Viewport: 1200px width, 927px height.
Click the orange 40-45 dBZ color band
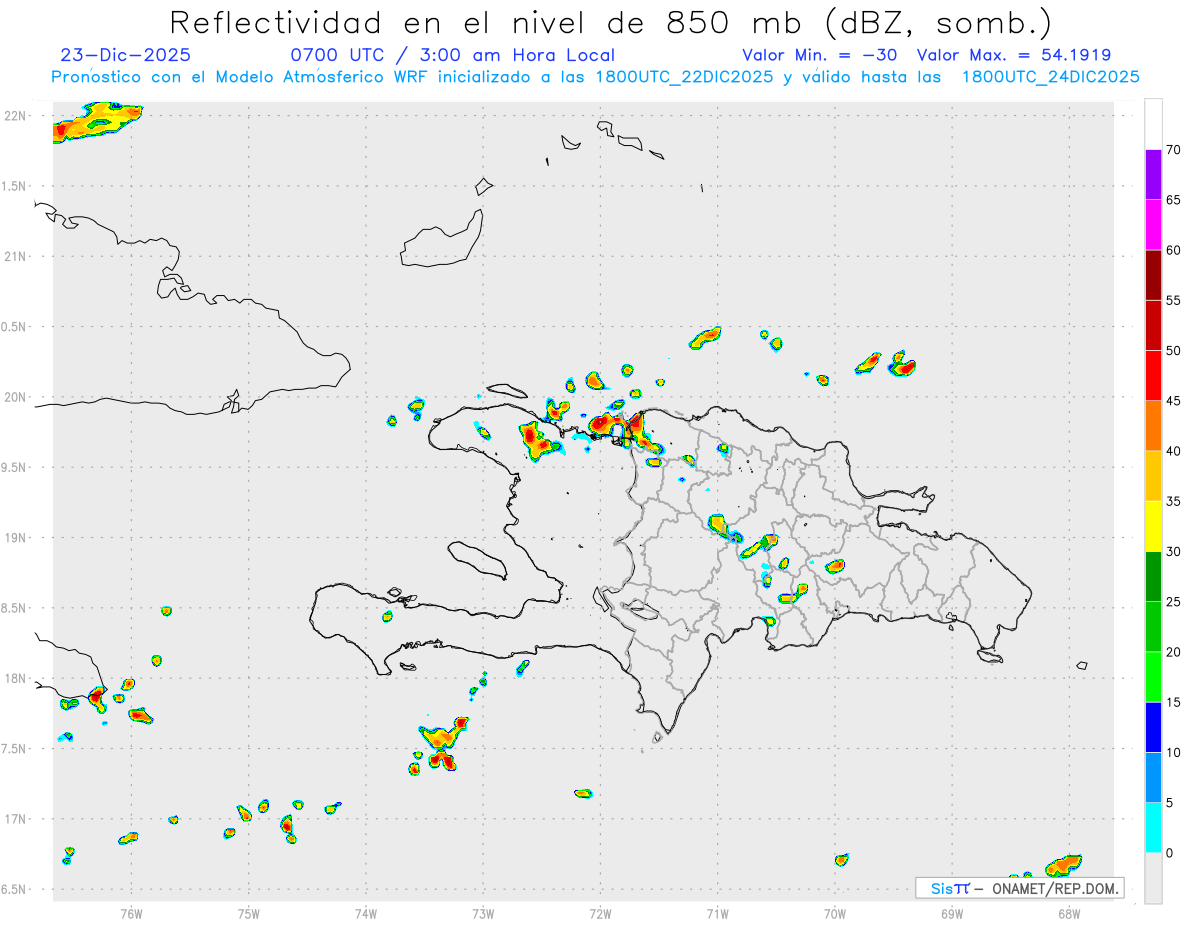pyautogui.click(x=1153, y=426)
